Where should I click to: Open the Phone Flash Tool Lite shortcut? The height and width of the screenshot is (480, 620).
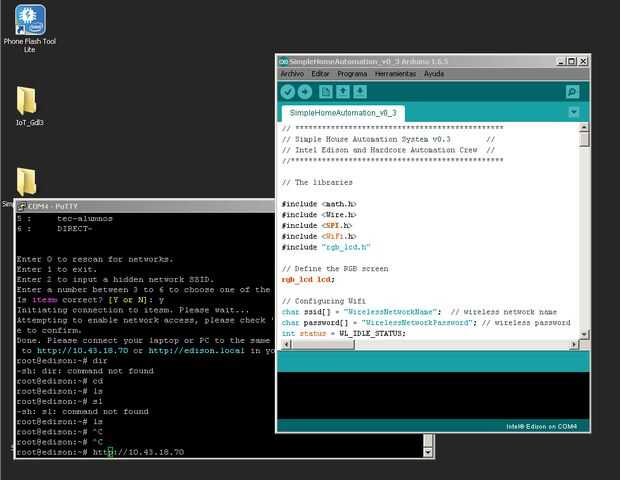click(30, 28)
